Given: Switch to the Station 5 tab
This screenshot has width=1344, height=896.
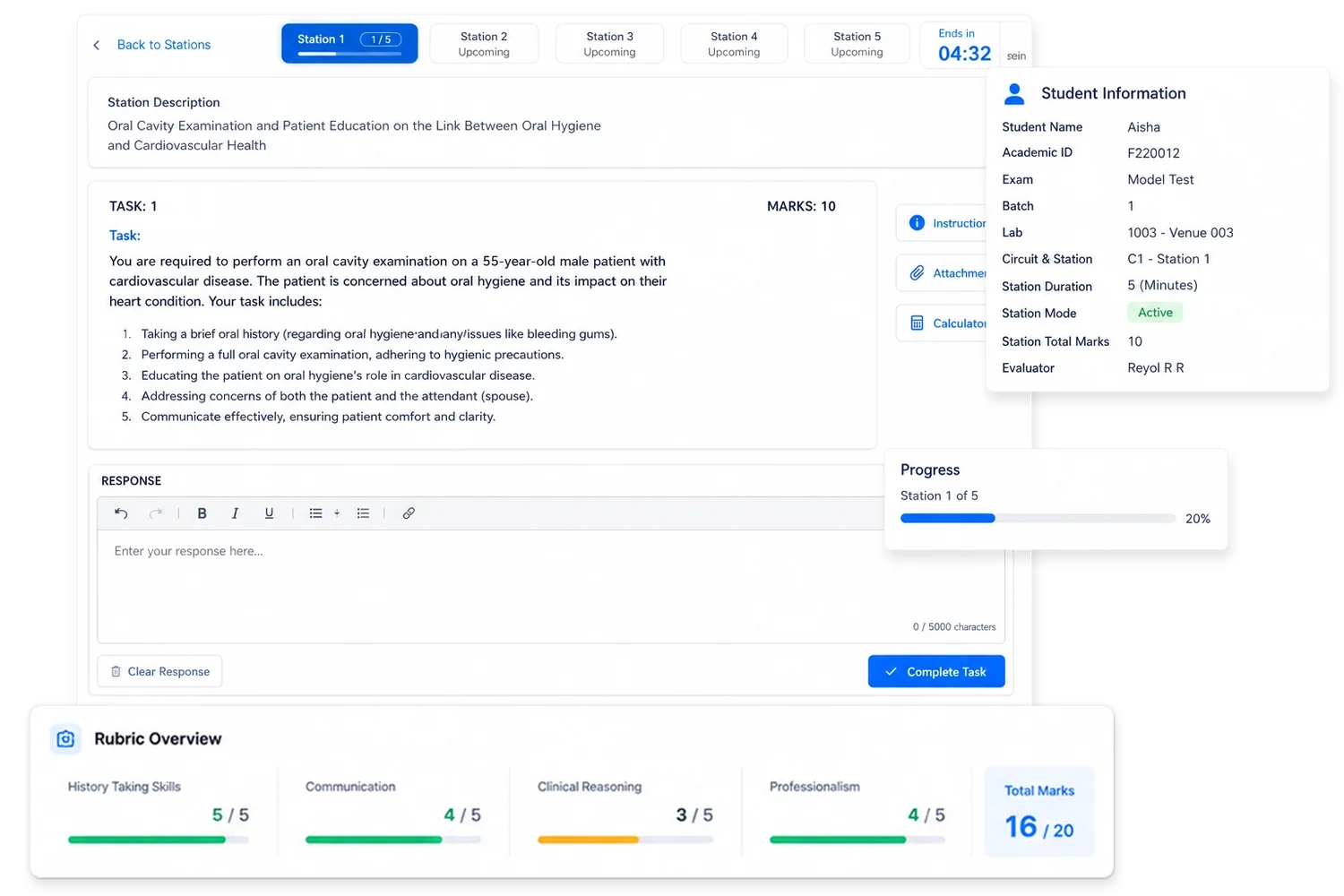Looking at the screenshot, I should (857, 44).
